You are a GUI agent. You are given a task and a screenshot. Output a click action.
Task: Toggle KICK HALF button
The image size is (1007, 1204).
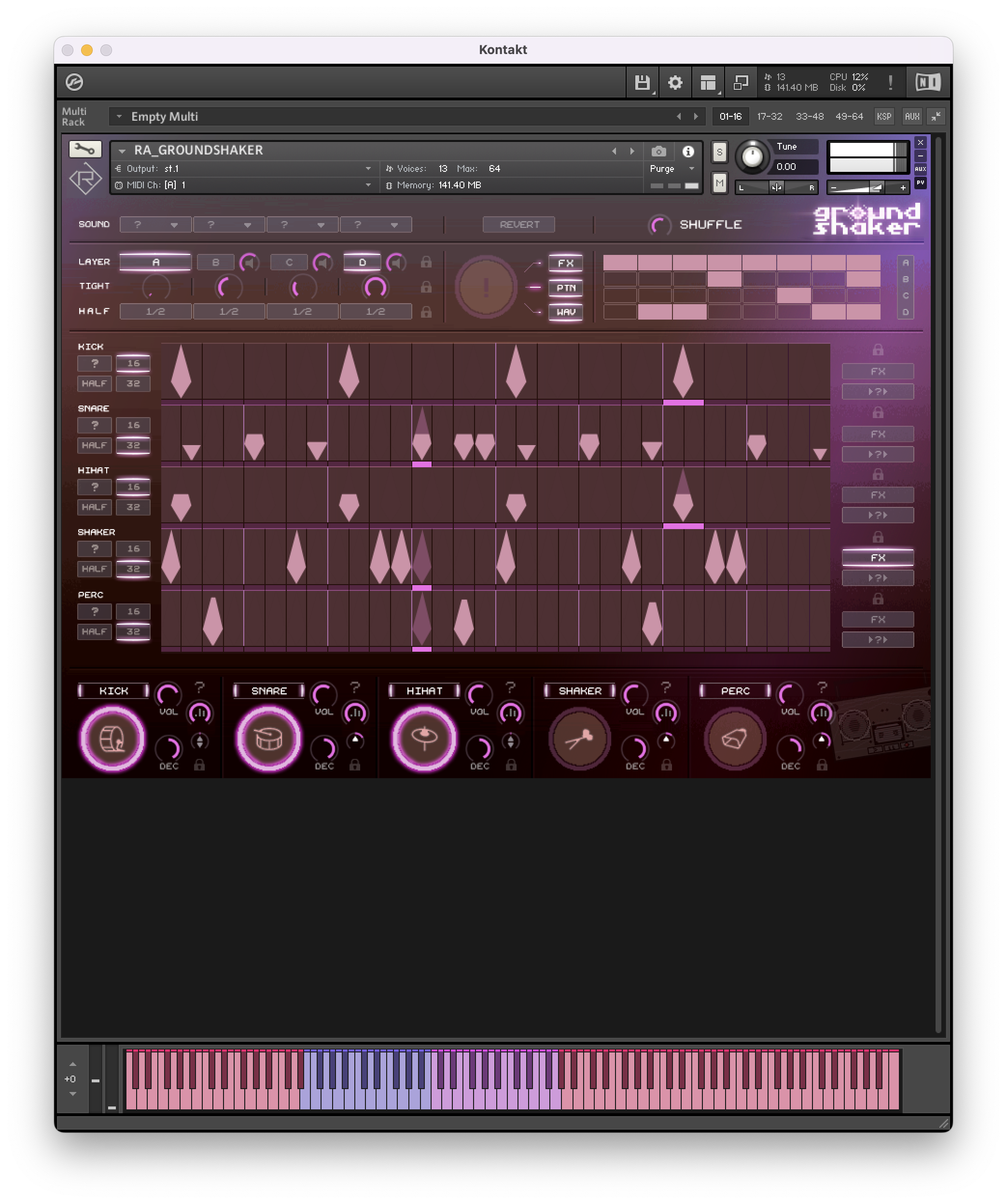click(x=94, y=384)
